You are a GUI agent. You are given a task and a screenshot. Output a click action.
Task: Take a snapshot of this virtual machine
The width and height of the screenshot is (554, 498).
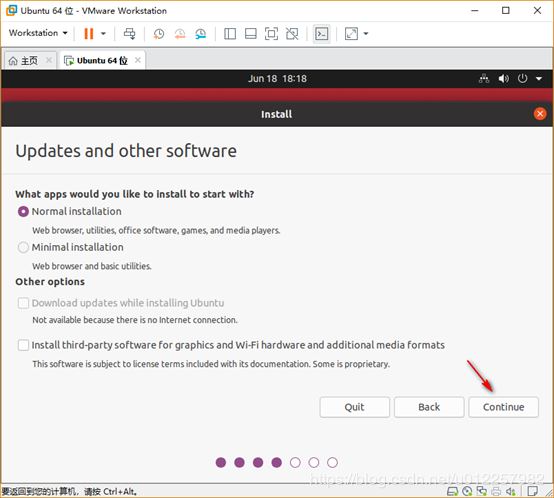[x=159, y=34]
